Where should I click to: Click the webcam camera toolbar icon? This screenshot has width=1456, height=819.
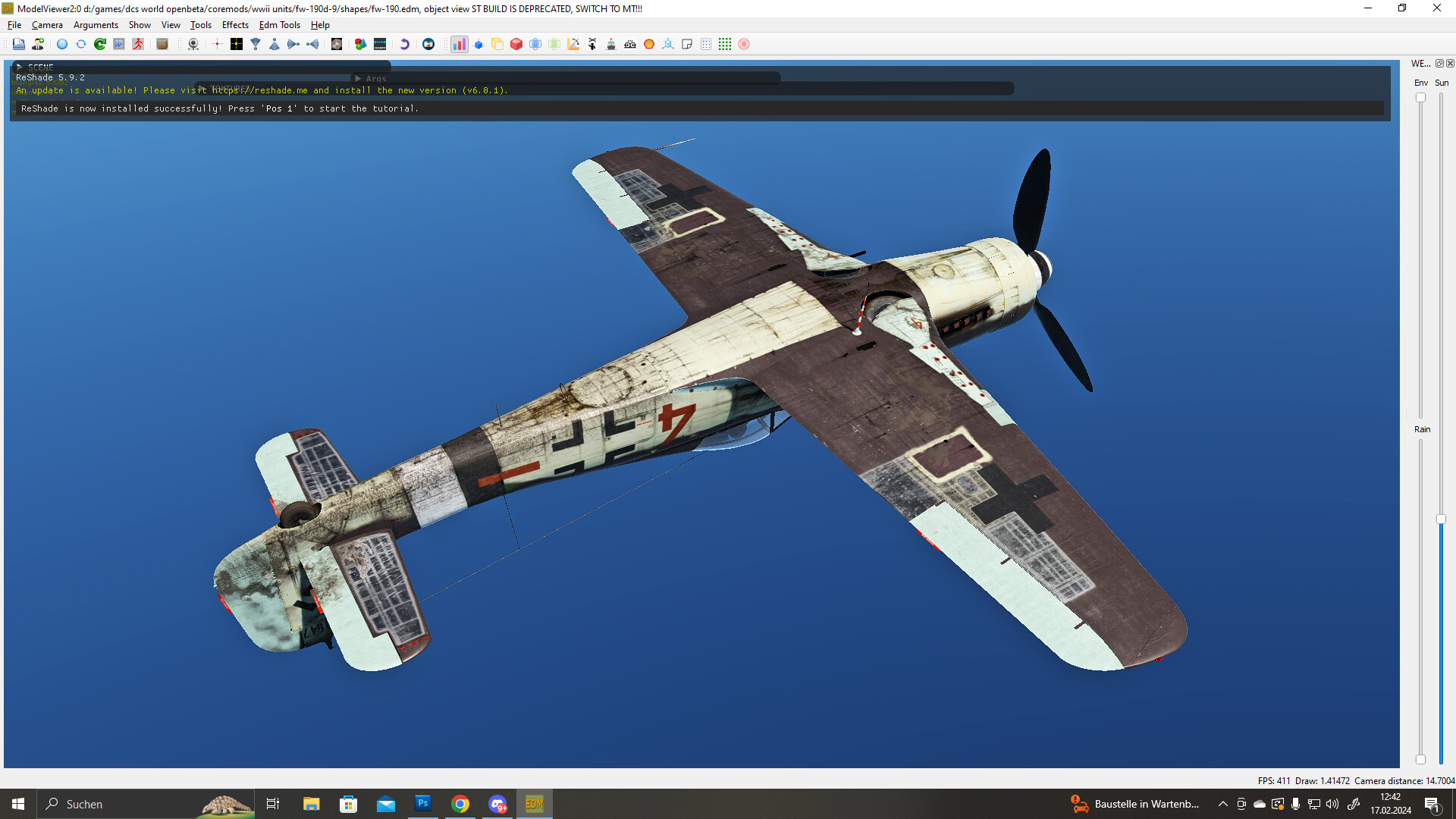click(x=193, y=44)
